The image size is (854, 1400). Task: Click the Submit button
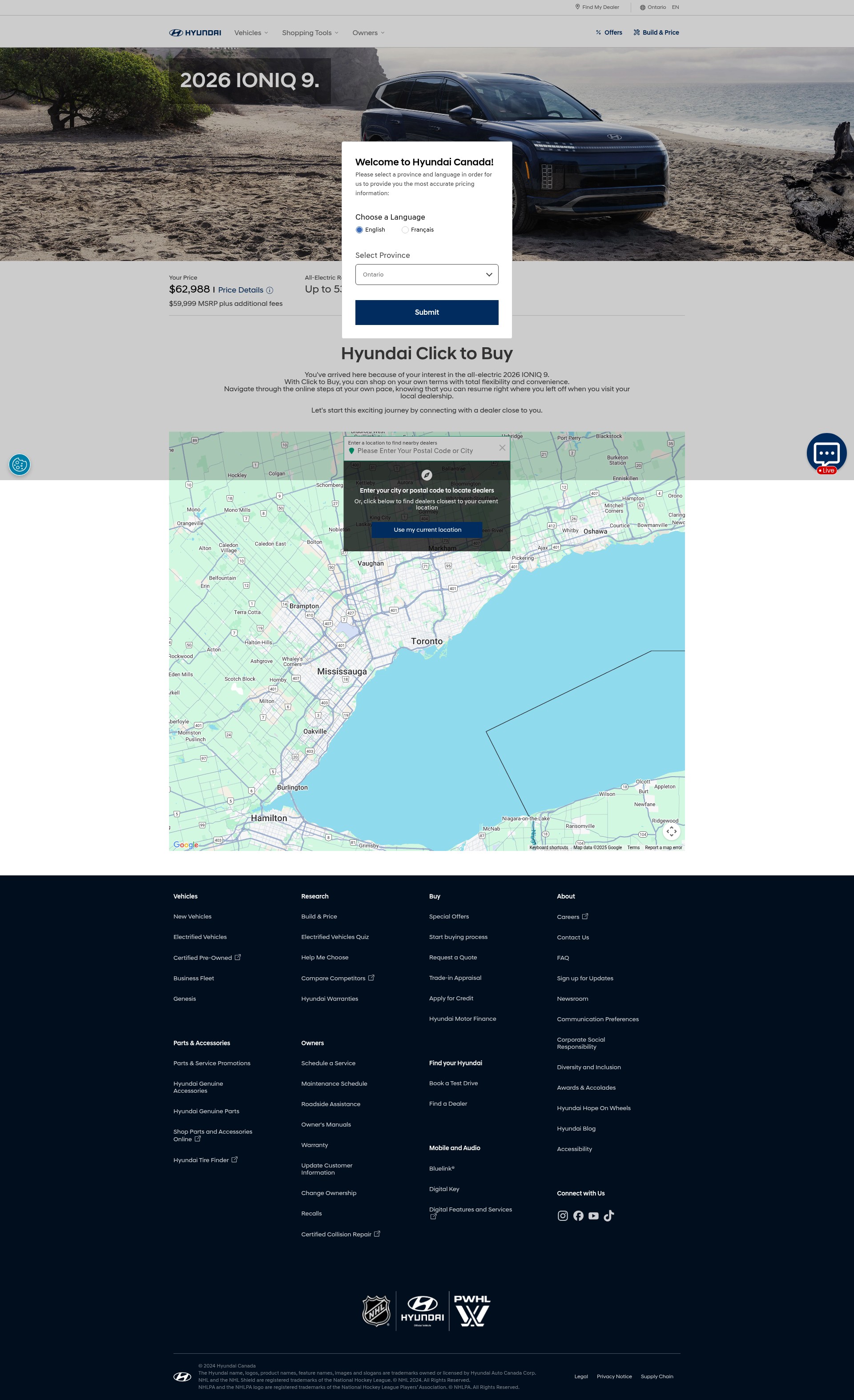[x=427, y=313]
